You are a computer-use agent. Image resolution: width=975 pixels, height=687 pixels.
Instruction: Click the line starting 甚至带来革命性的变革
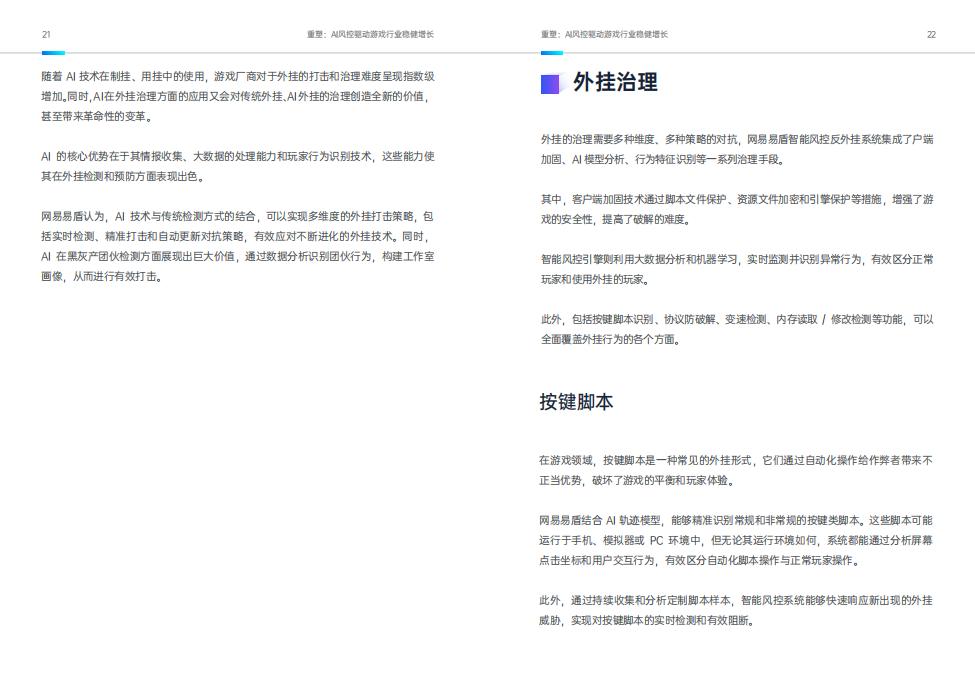pos(97,116)
